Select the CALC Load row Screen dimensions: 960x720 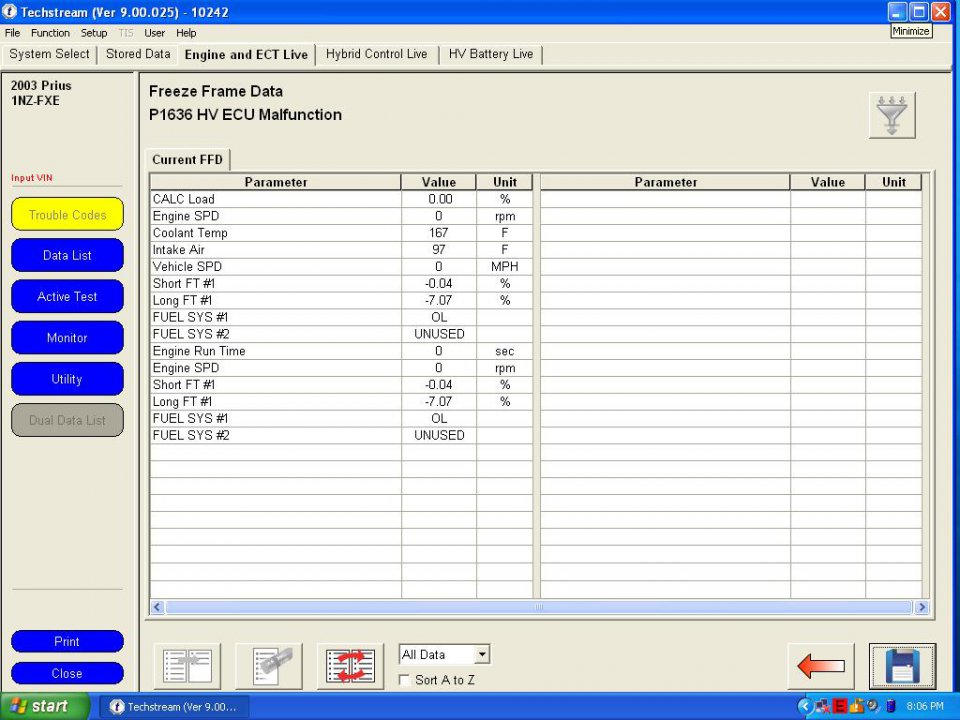(x=341, y=199)
